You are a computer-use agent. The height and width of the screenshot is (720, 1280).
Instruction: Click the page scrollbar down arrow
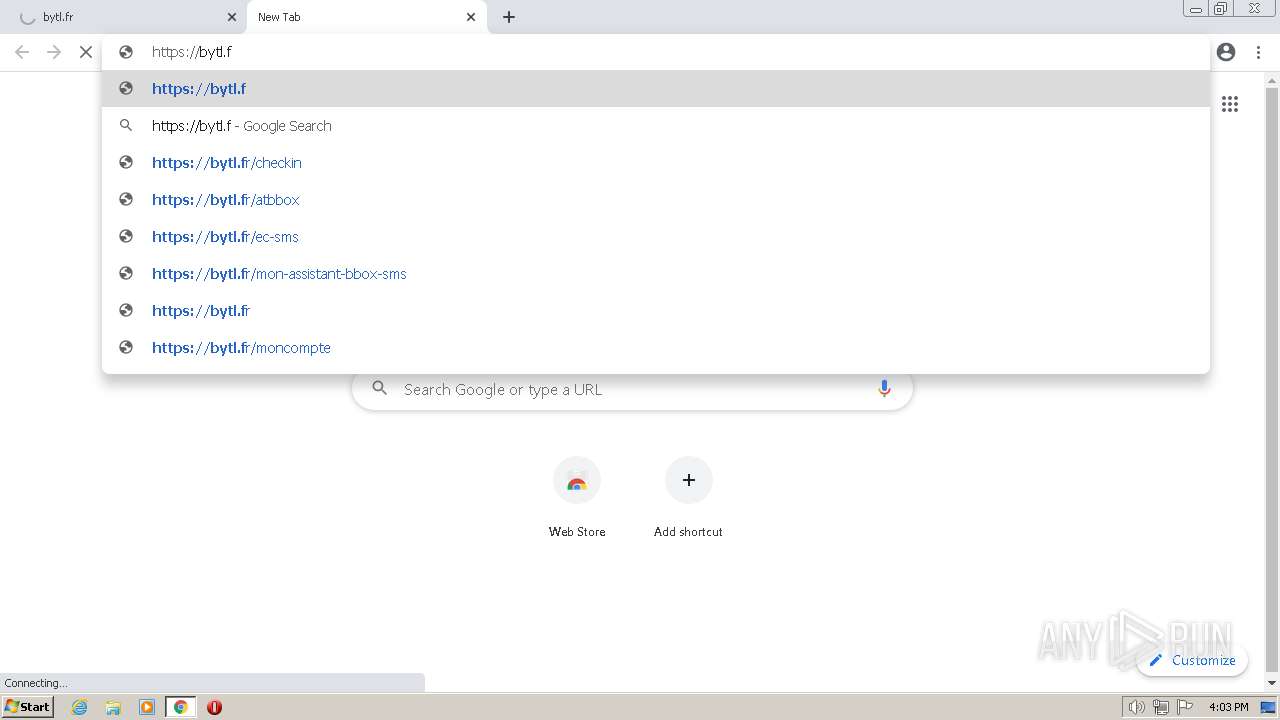click(1272, 683)
